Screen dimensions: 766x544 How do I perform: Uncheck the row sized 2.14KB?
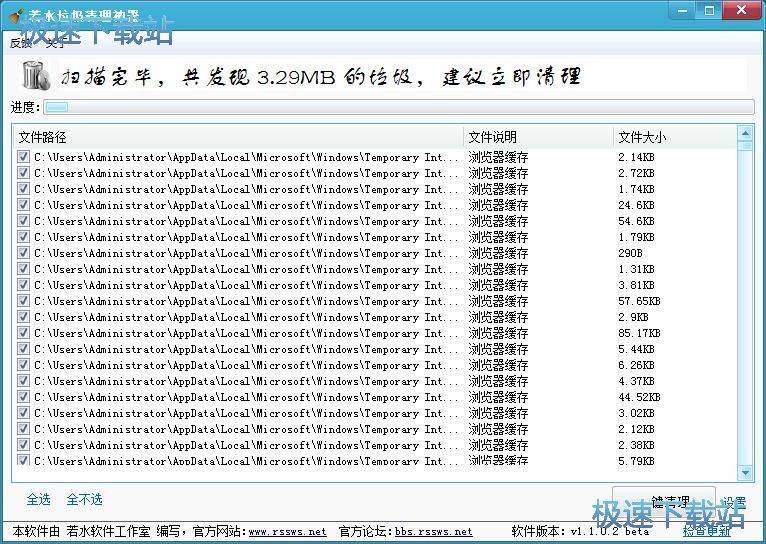[x=23, y=156]
